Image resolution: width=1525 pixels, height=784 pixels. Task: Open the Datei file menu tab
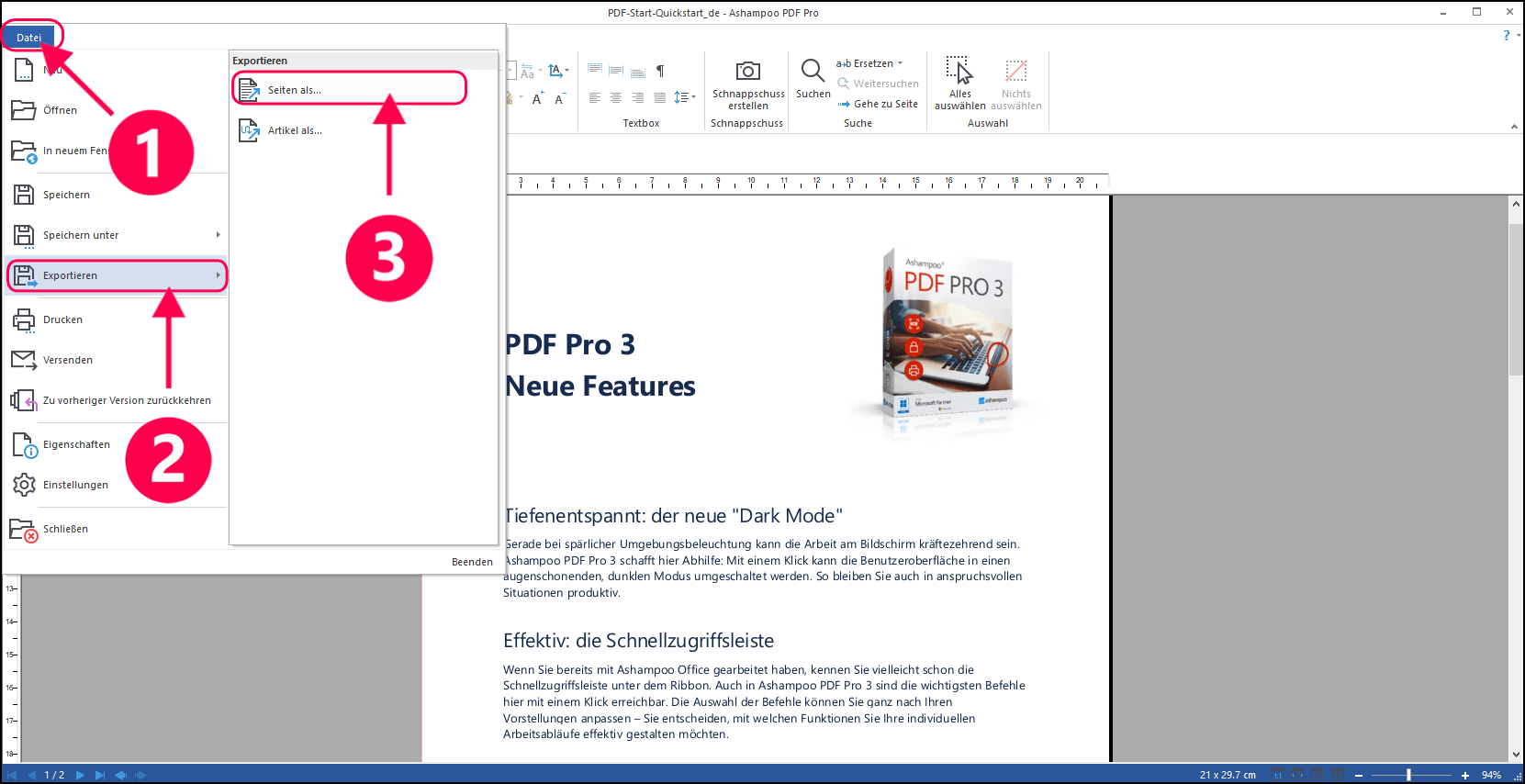coord(29,38)
